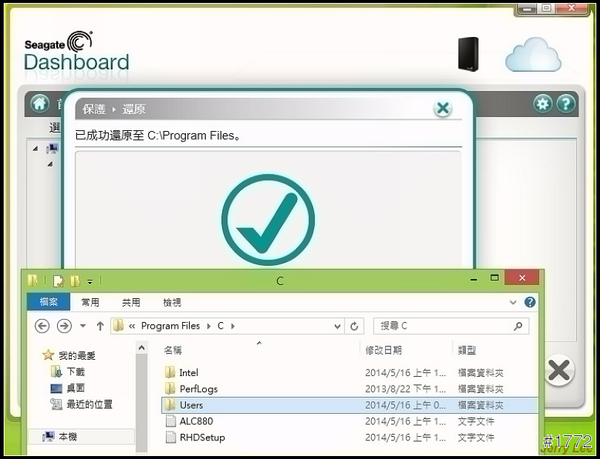Select the cloud storage icon
600x459 pixels.
pos(533,55)
